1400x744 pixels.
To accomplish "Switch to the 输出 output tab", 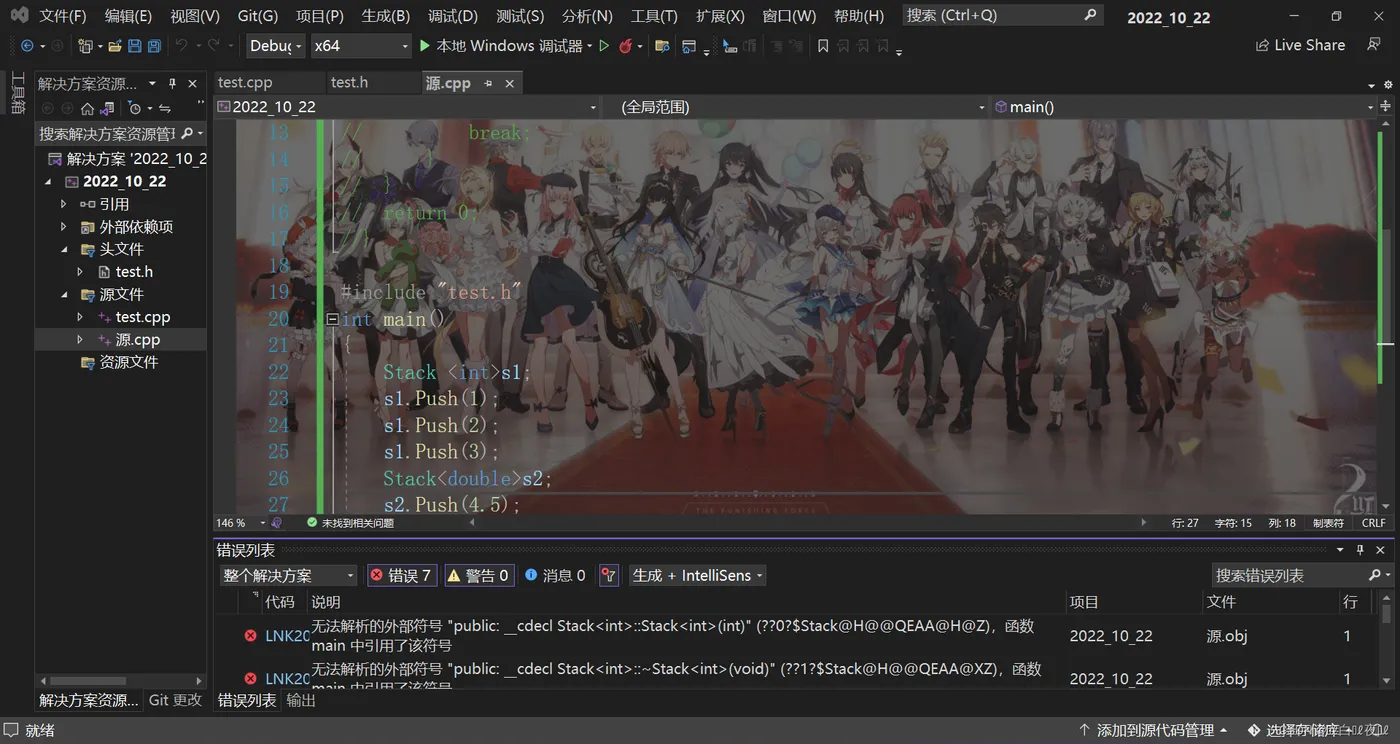I will point(301,701).
